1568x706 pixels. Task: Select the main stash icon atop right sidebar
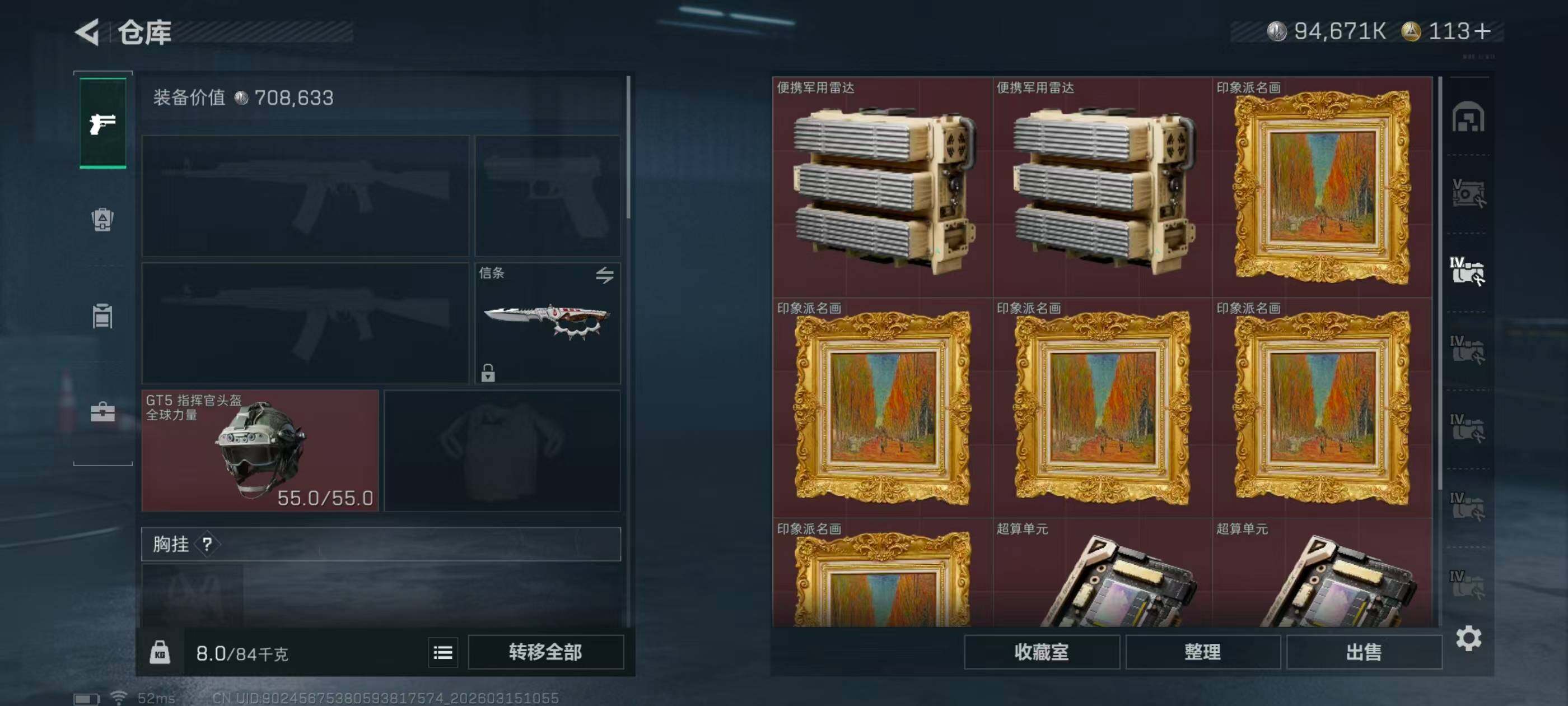pos(1468,117)
